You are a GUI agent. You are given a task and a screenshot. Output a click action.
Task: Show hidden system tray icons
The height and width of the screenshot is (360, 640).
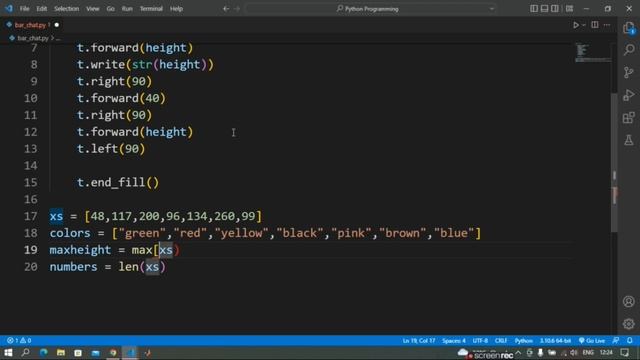click(518, 353)
